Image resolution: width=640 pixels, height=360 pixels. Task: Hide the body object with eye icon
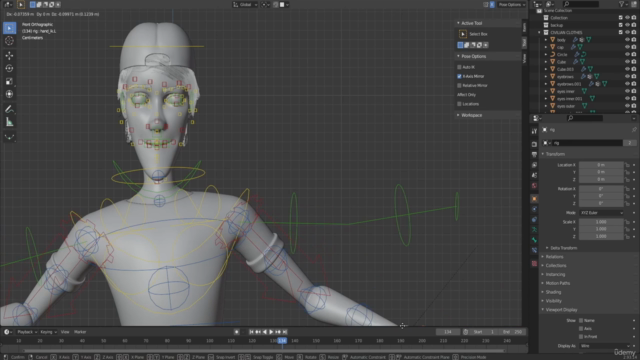click(627, 40)
